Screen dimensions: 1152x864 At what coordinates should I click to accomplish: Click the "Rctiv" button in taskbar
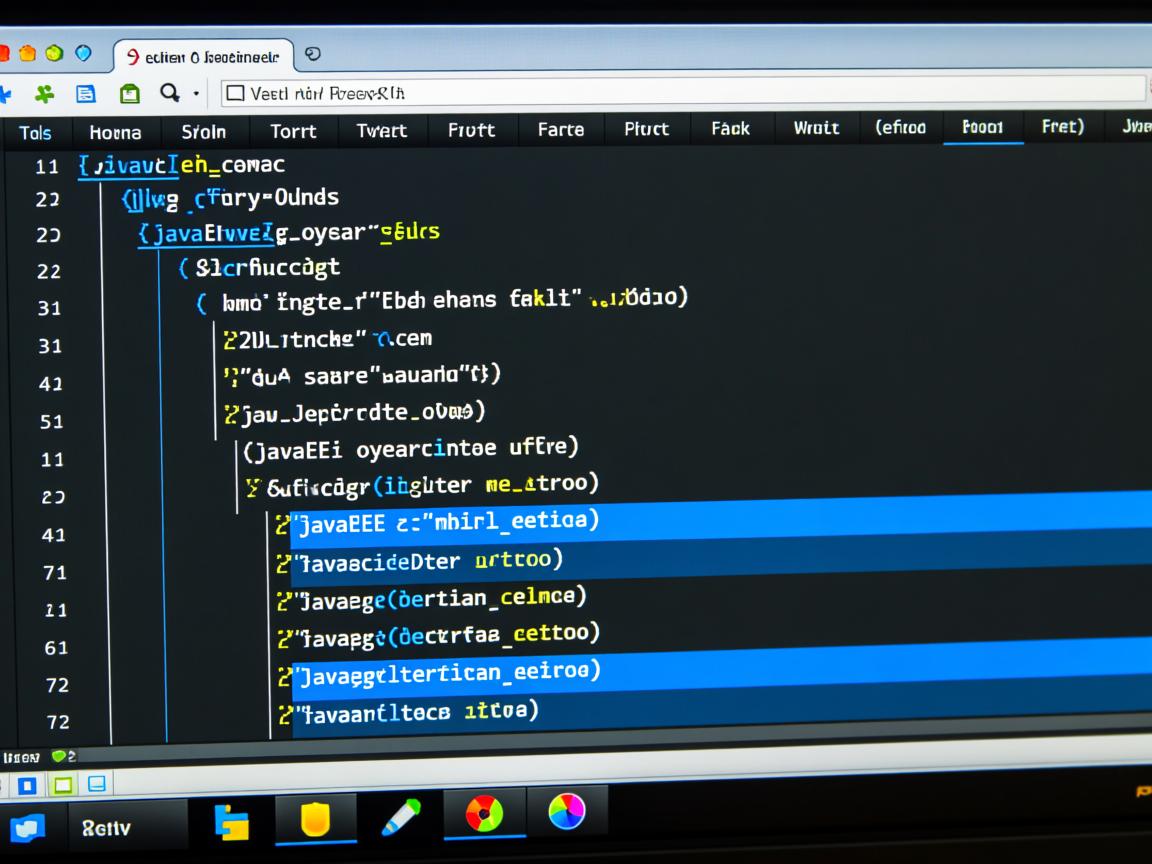pyautogui.click(x=106, y=828)
